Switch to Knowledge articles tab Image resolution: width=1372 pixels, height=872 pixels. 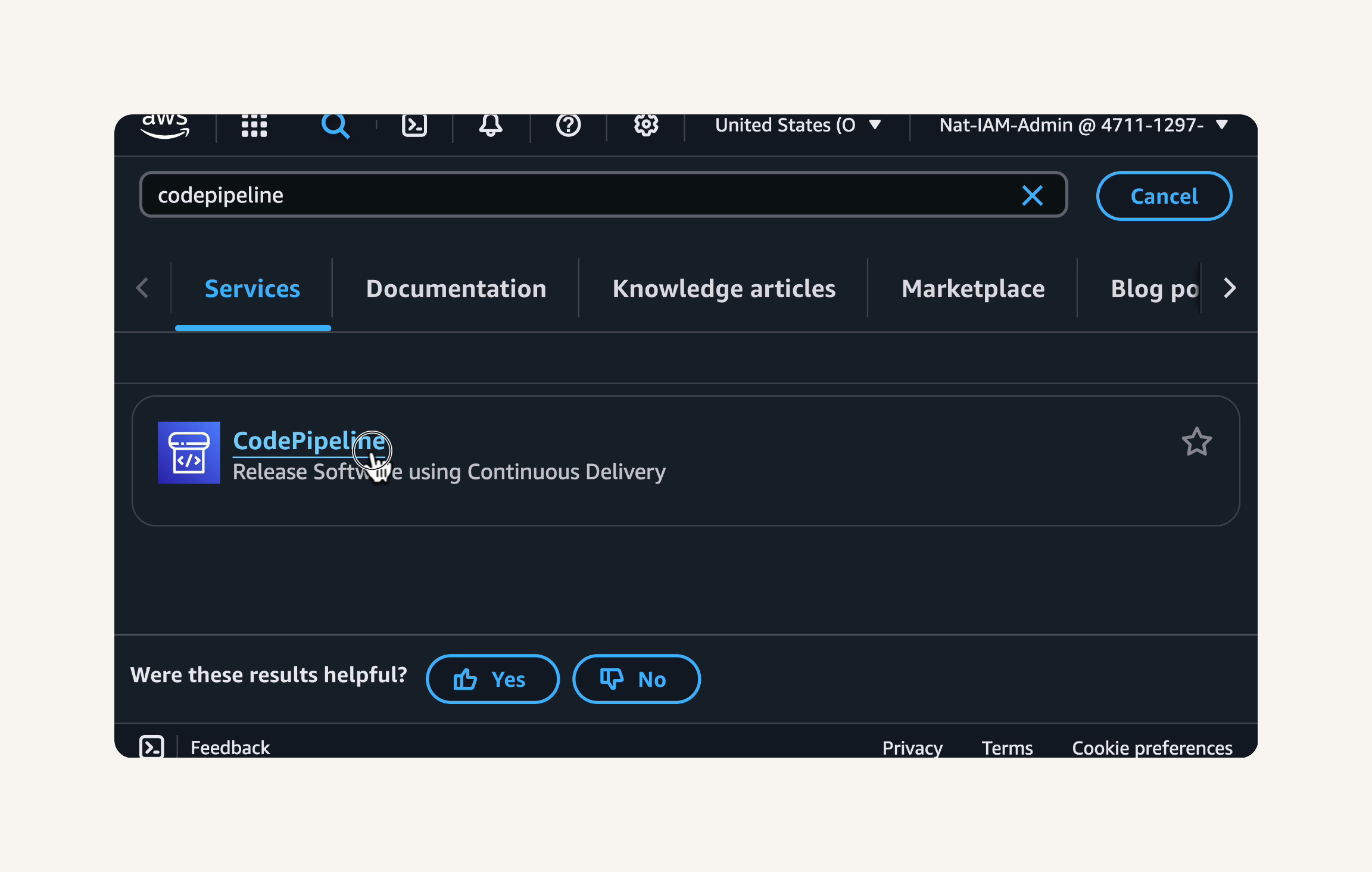[724, 289]
